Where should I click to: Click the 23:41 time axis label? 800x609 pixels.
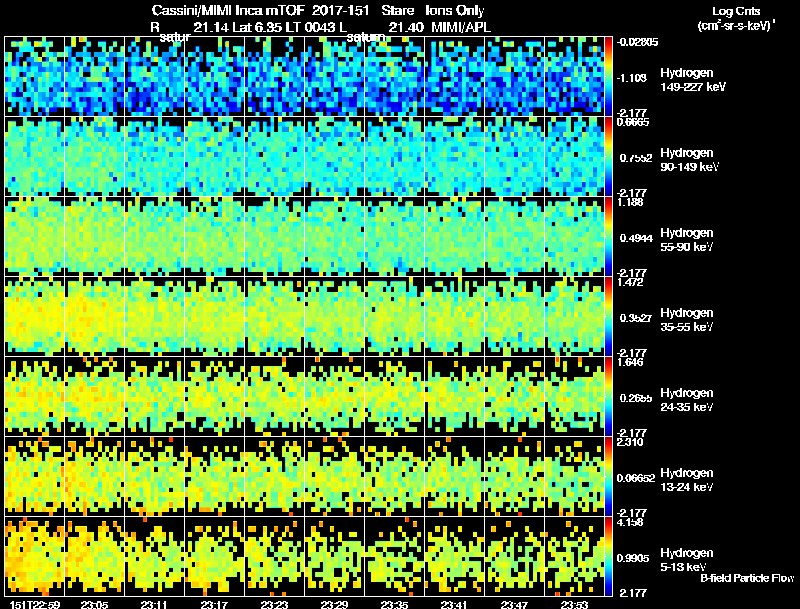tap(454, 604)
